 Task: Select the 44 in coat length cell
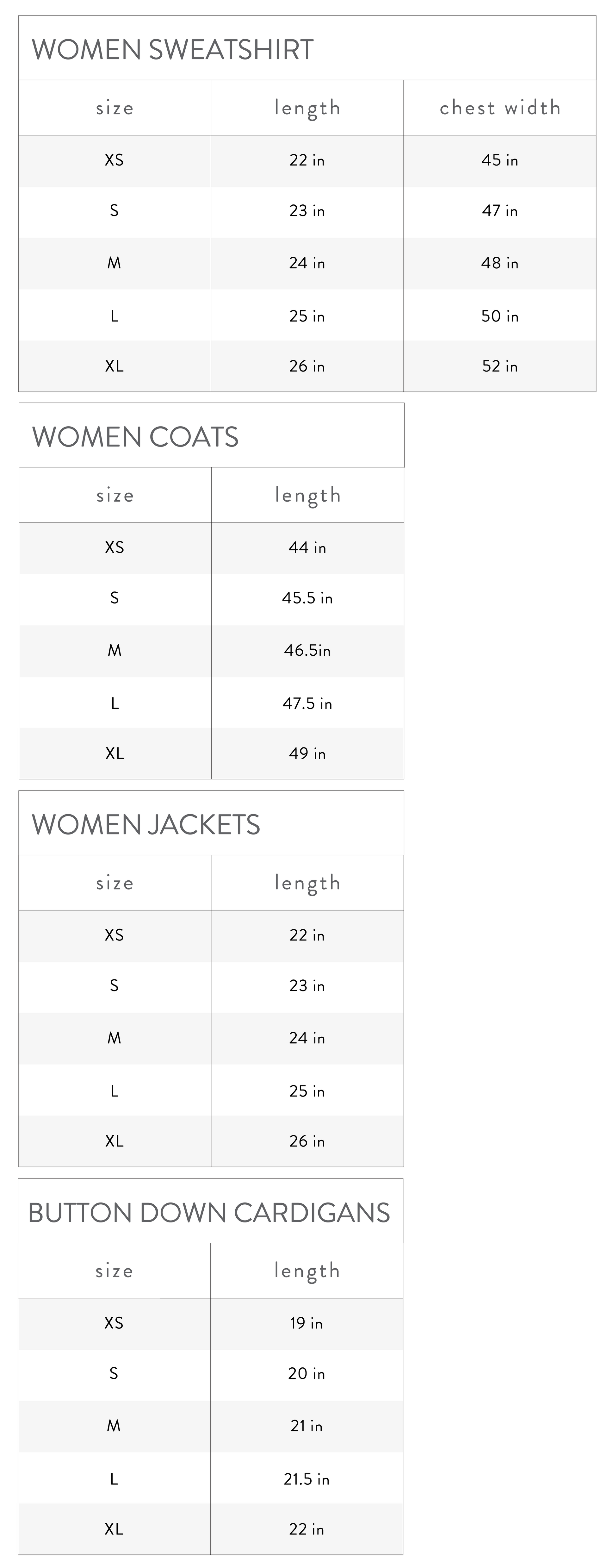click(307, 547)
